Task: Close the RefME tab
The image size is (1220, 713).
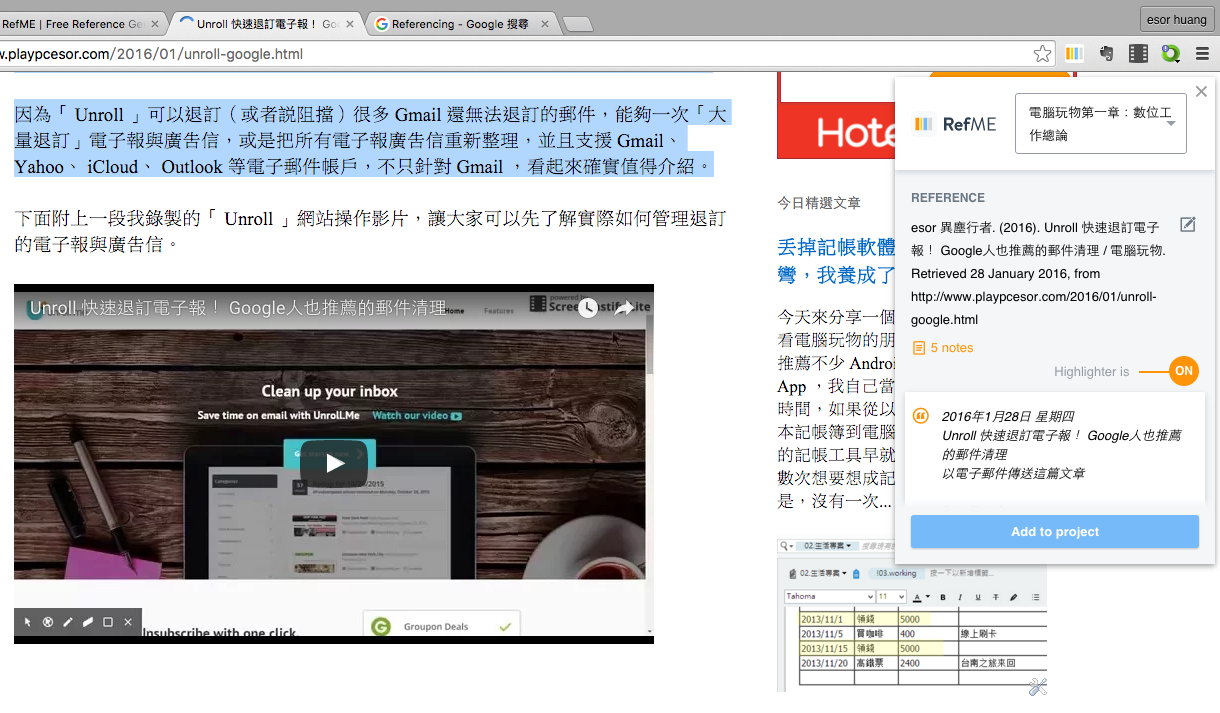Action: (x=155, y=24)
